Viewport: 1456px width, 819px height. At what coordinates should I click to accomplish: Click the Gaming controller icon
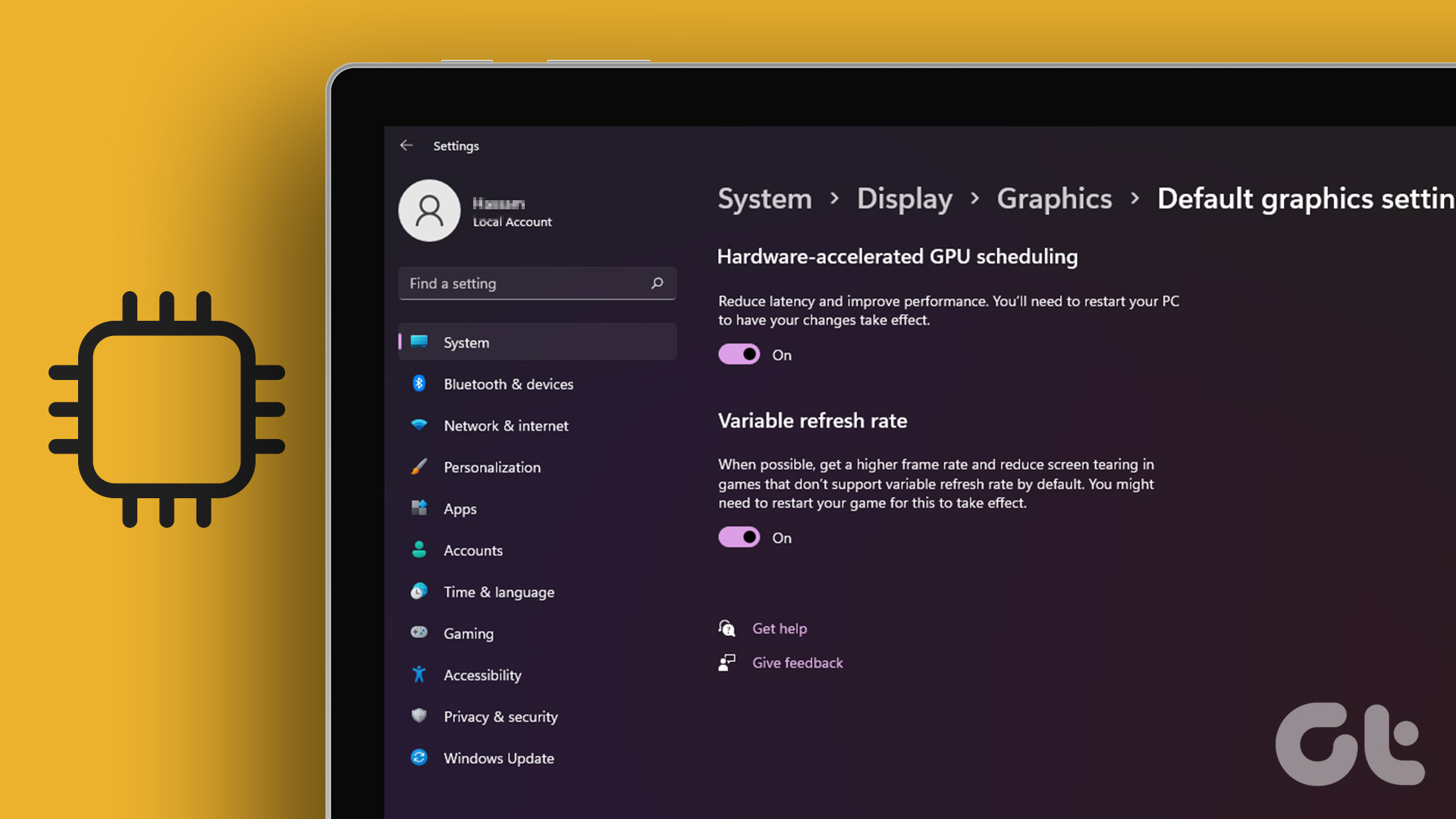tap(419, 633)
